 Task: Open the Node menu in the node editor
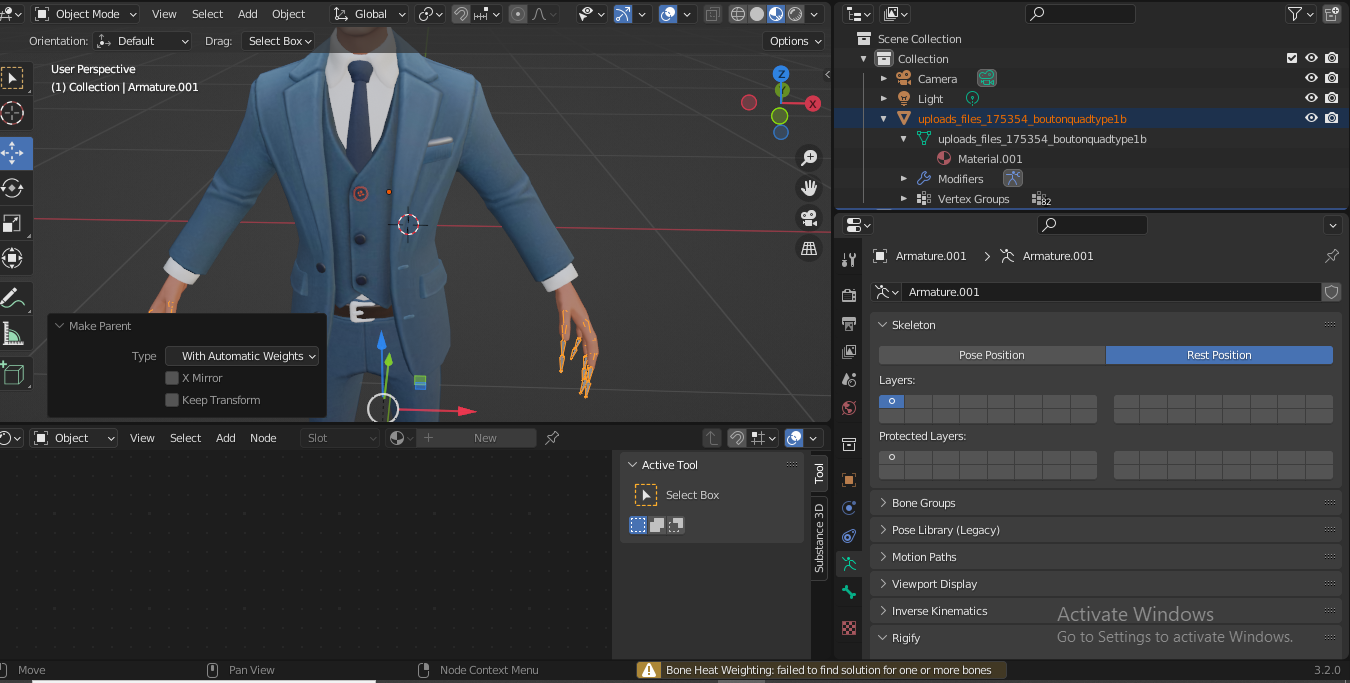coord(263,438)
